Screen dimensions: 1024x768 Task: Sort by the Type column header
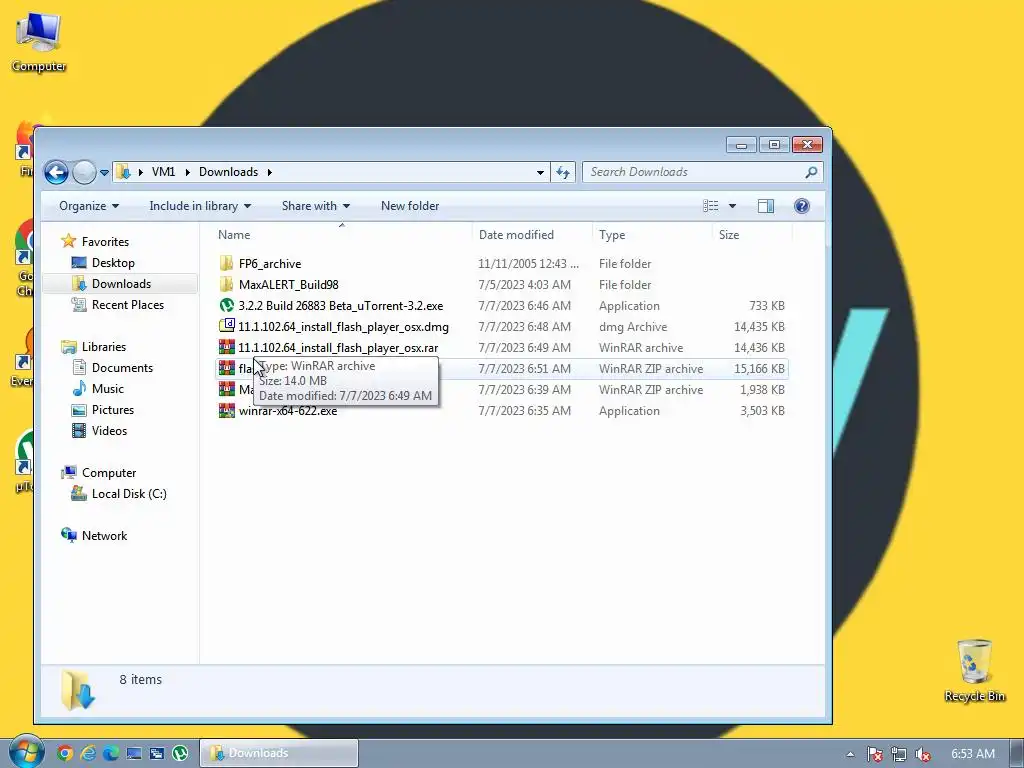point(652,234)
